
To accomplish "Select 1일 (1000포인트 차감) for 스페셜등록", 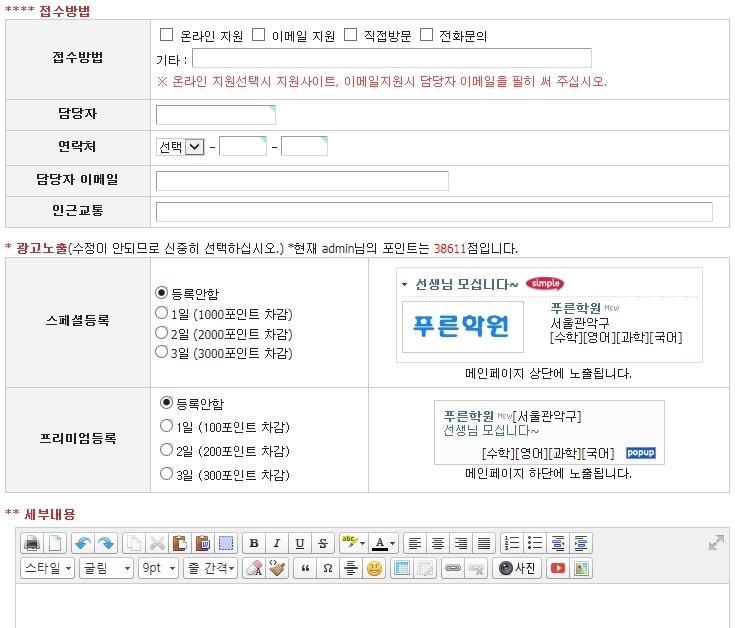I will pos(162,313).
